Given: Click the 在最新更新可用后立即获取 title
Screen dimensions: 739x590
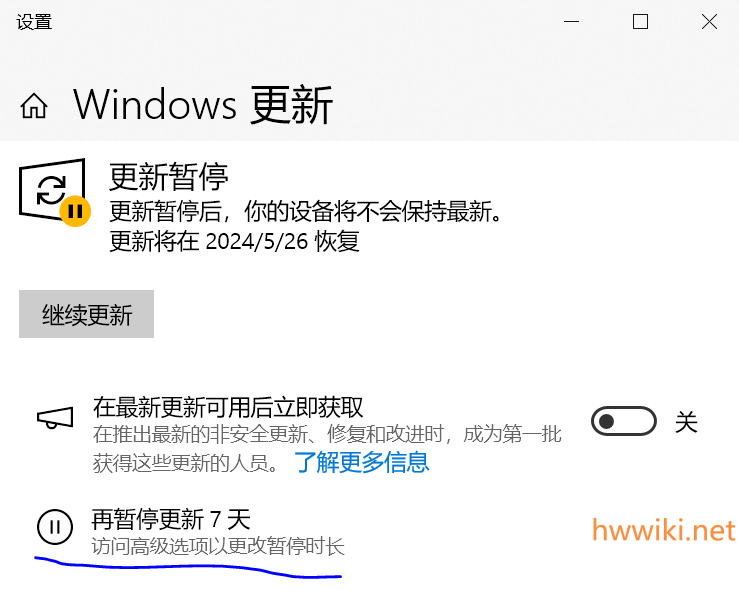Looking at the screenshot, I should coord(228,407).
